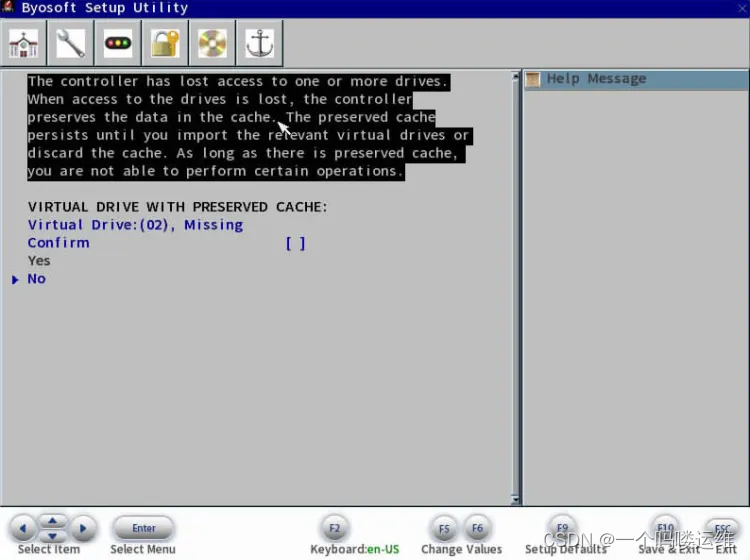Click the F10 Save & Exit key

665,528
